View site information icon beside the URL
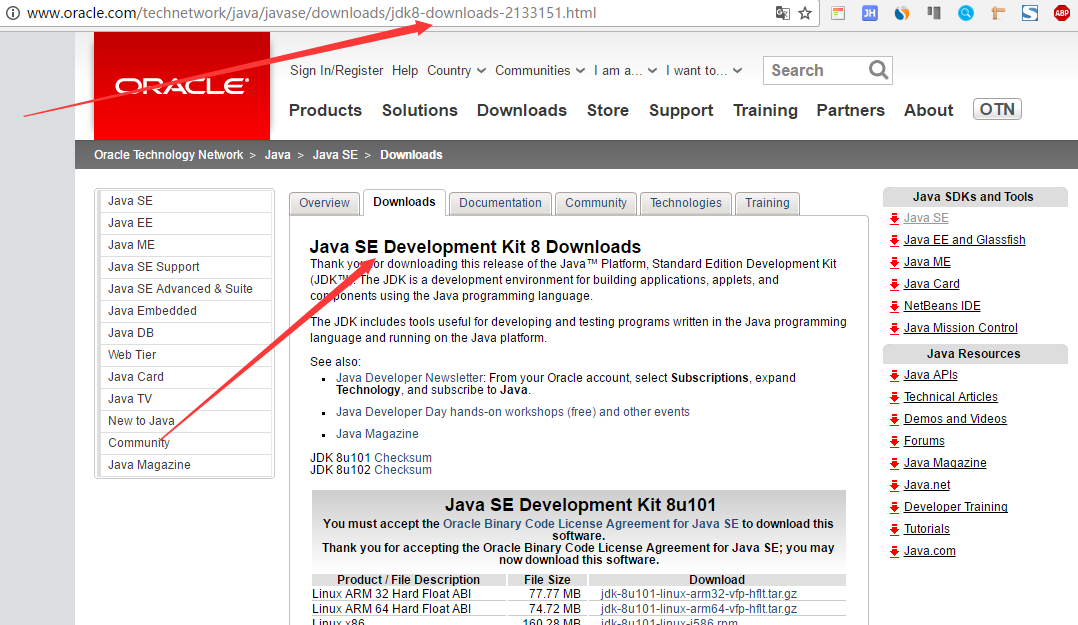This screenshot has width=1078, height=625. point(12,13)
